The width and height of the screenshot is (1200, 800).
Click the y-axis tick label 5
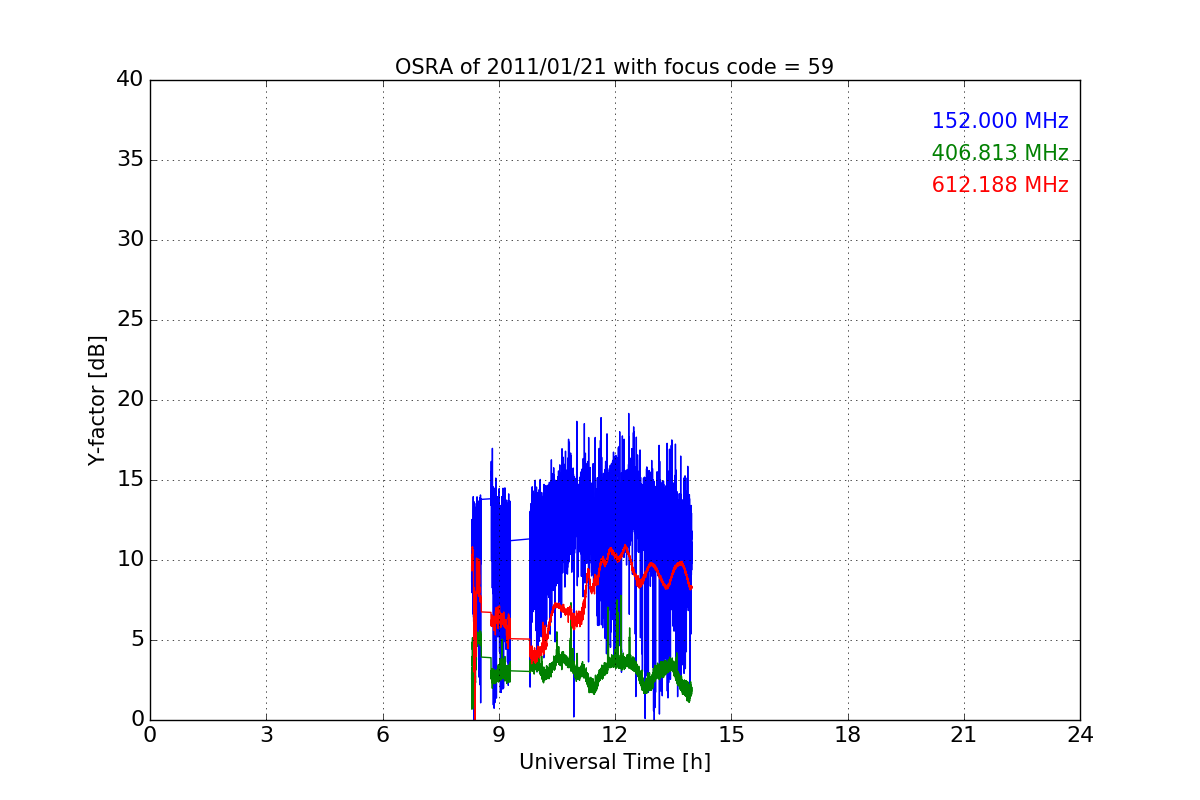[x=137, y=640]
